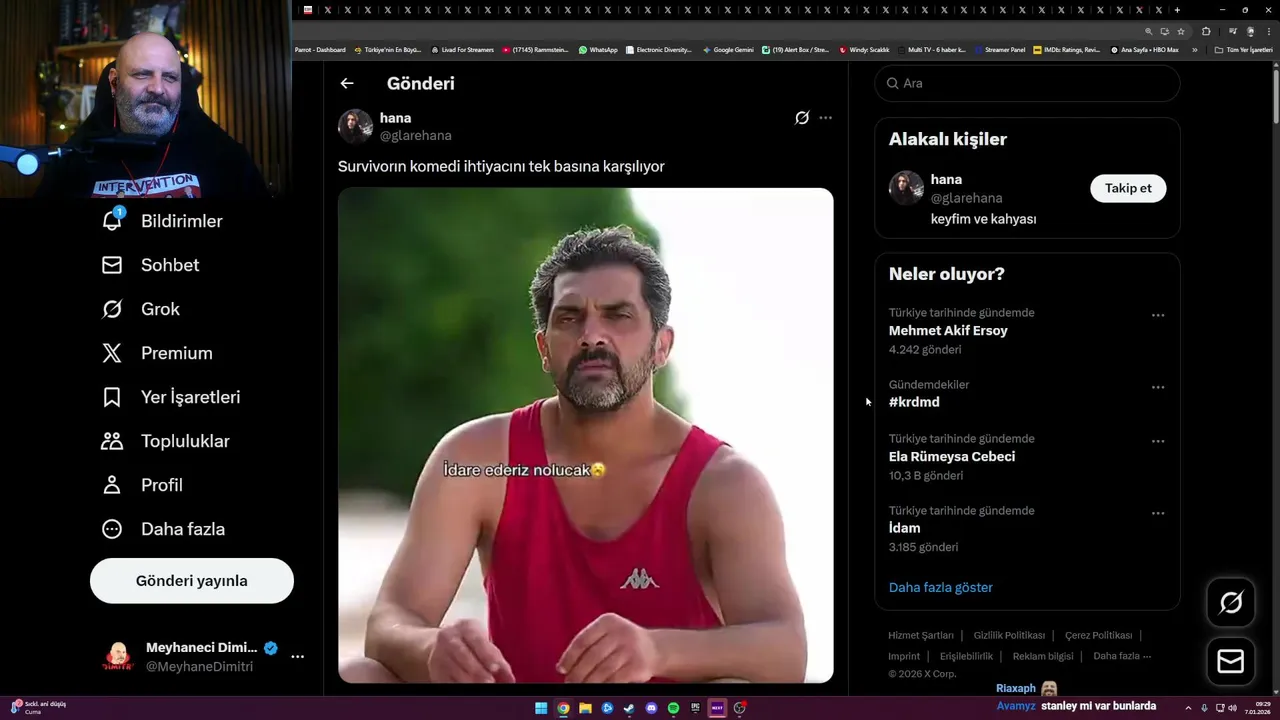Viewport: 1280px width, 720px height.
Task: Click the taskbar volume icon
Action: pyautogui.click(x=1232, y=708)
